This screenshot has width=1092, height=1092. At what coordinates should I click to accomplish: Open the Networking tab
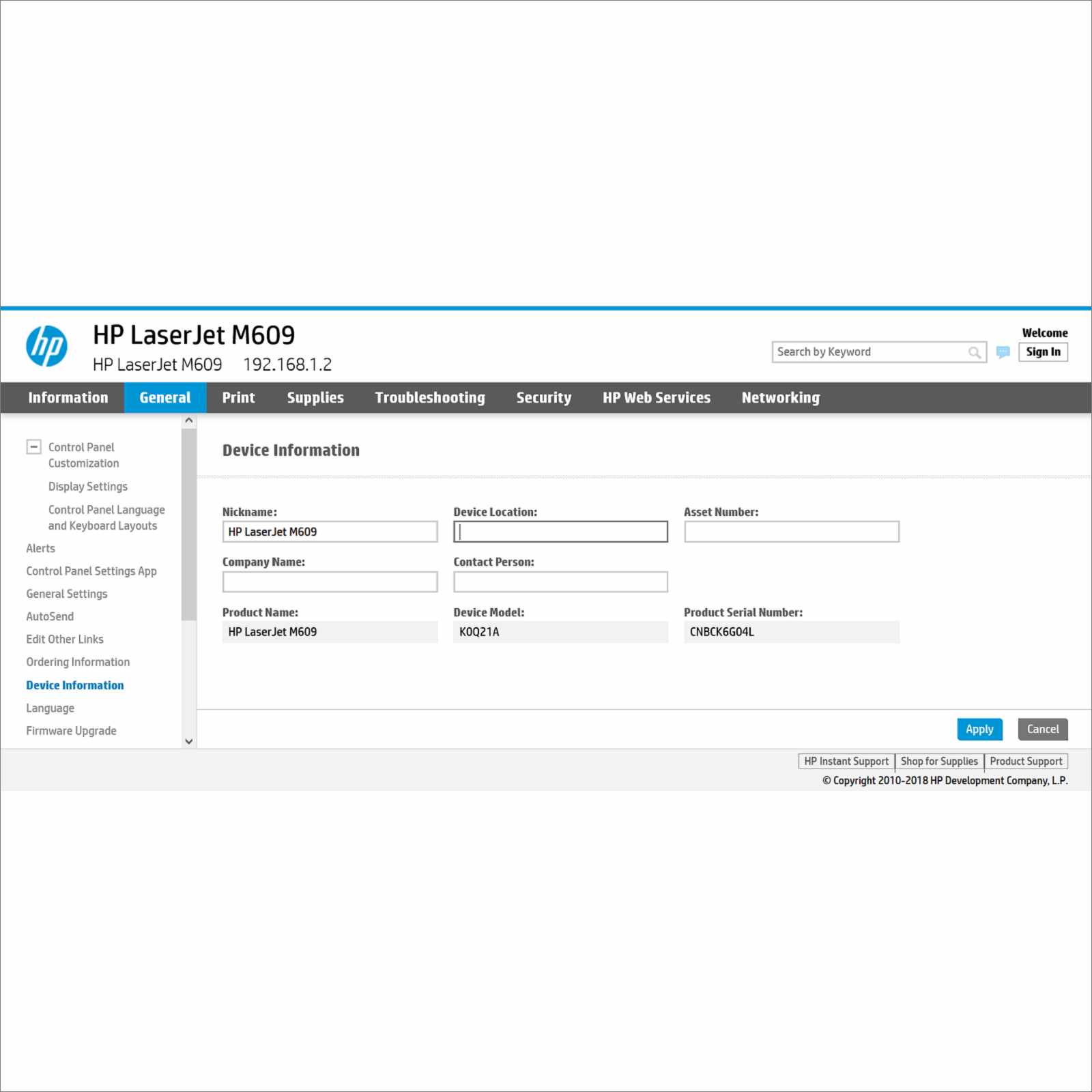(x=781, y=397)
